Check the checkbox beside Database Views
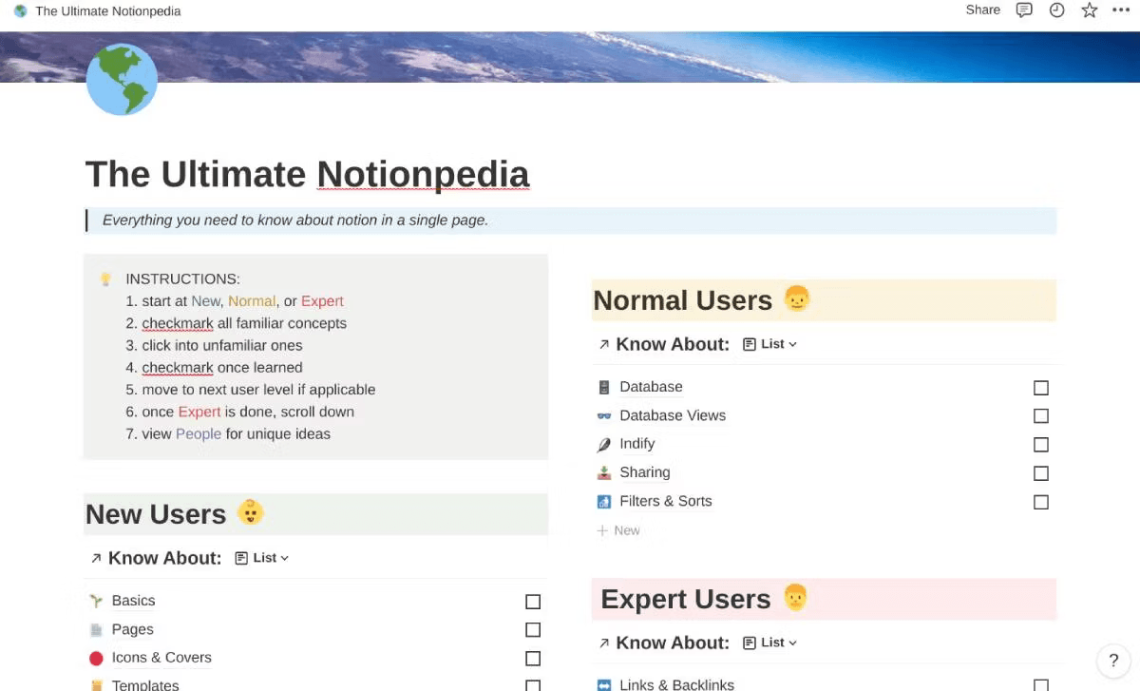Screen dimensions: 1140x691 coord(1040,415)
